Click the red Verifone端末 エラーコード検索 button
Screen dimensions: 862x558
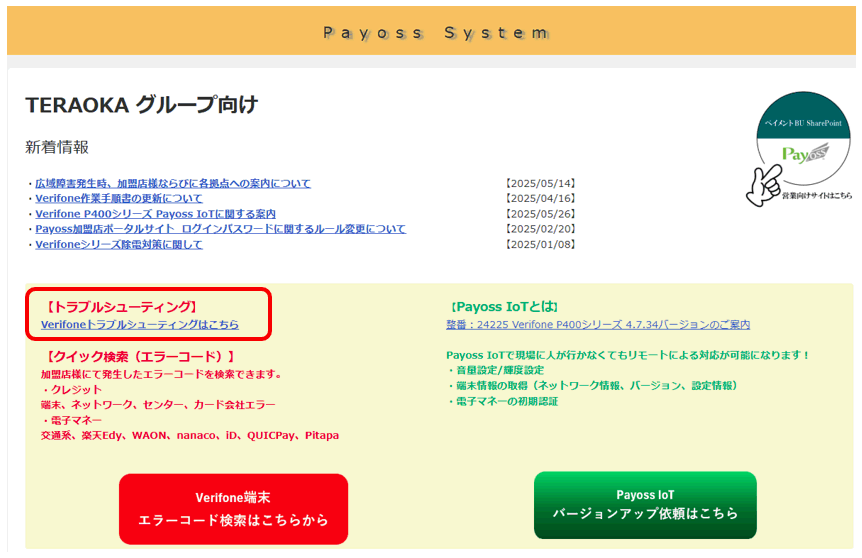pyautogui.click(x=233, y=509)
